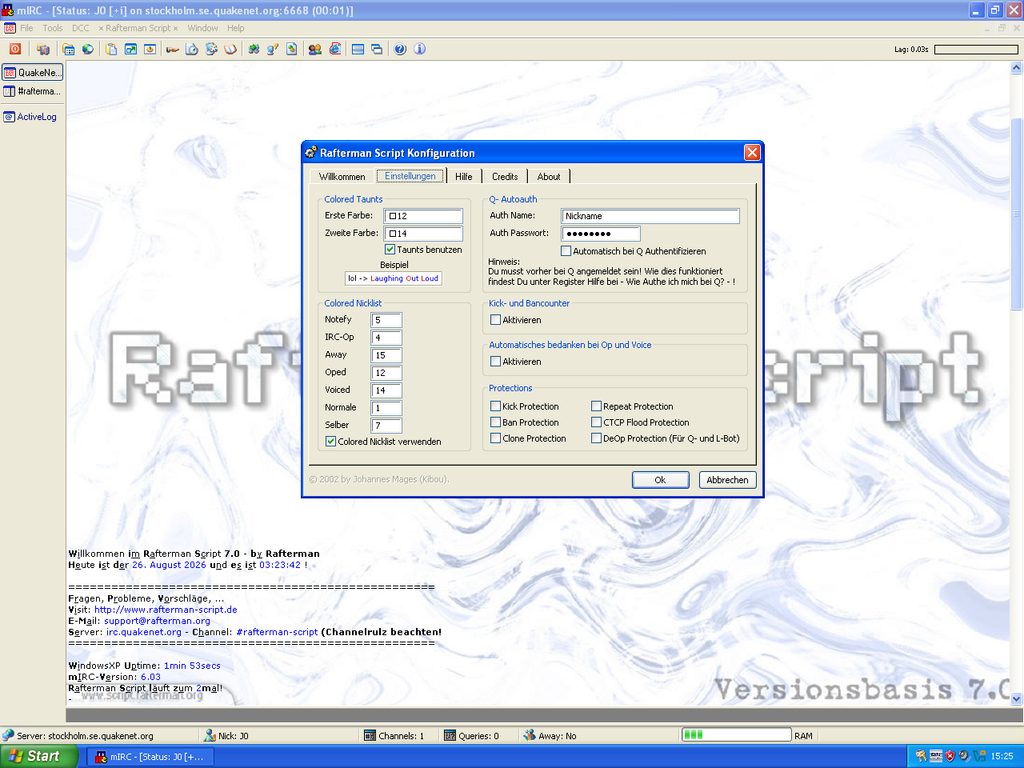Click the Notefy color number field
The width and height of the screenshot is (1024, 768).
[x=386, y=319]
